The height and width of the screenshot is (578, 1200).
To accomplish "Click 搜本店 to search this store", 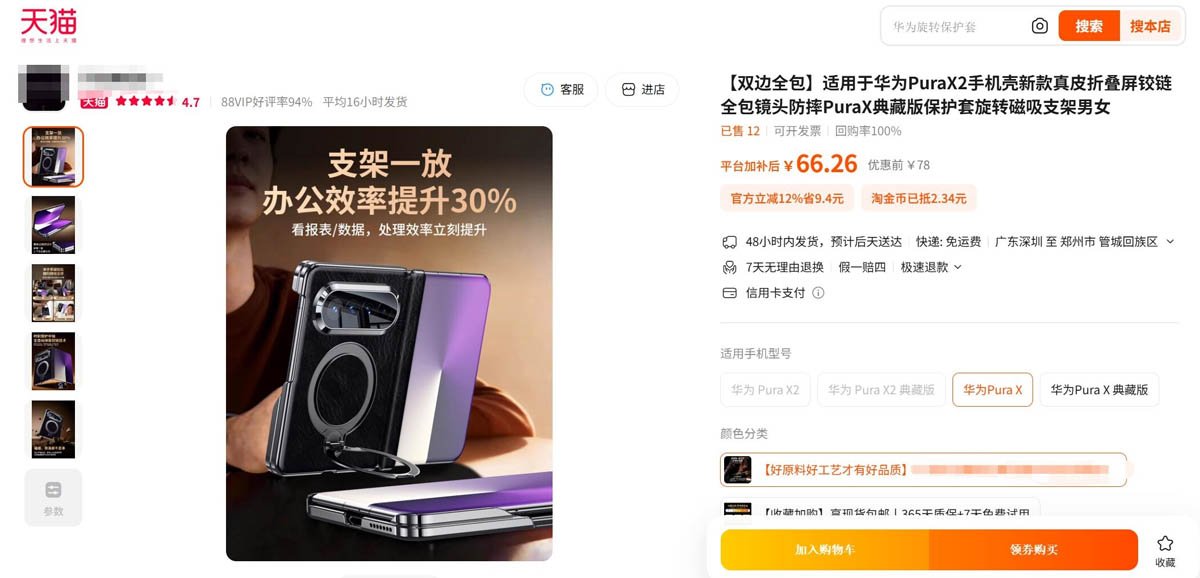I will 1150,26.
